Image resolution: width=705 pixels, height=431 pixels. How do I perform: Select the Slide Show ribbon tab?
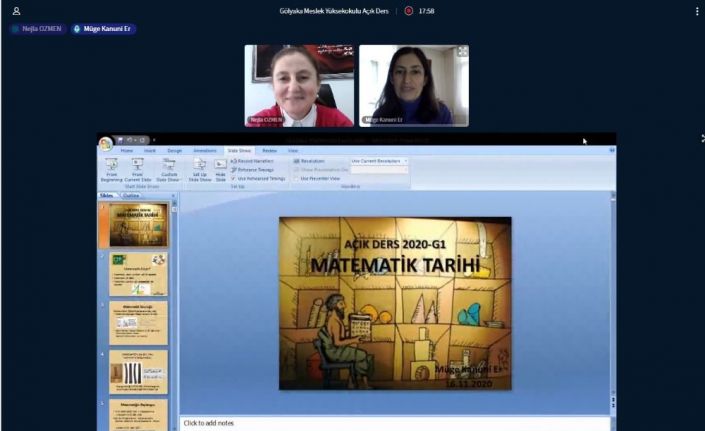tap(239, 151)
